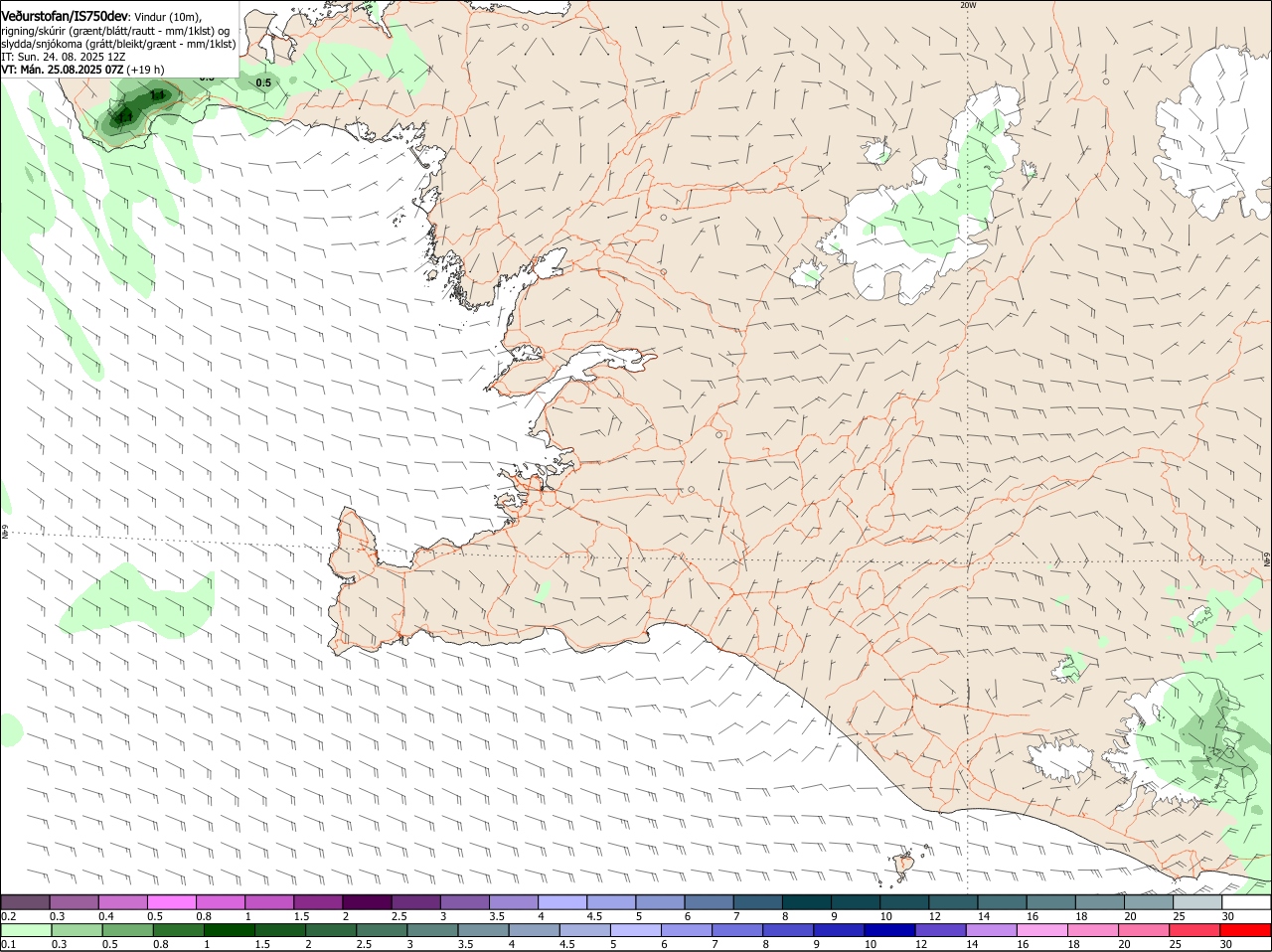Pick the violet 12 swatch in rain legend
This screenshot has height=952, width=1272.
click(941, 929)
